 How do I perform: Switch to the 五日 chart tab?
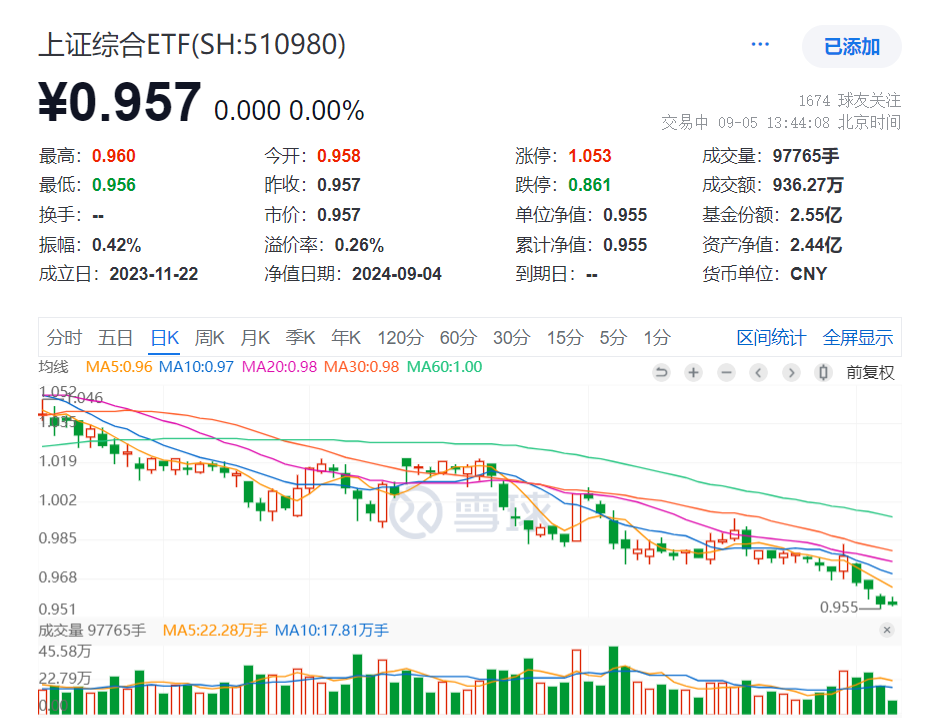click(115, 338)
